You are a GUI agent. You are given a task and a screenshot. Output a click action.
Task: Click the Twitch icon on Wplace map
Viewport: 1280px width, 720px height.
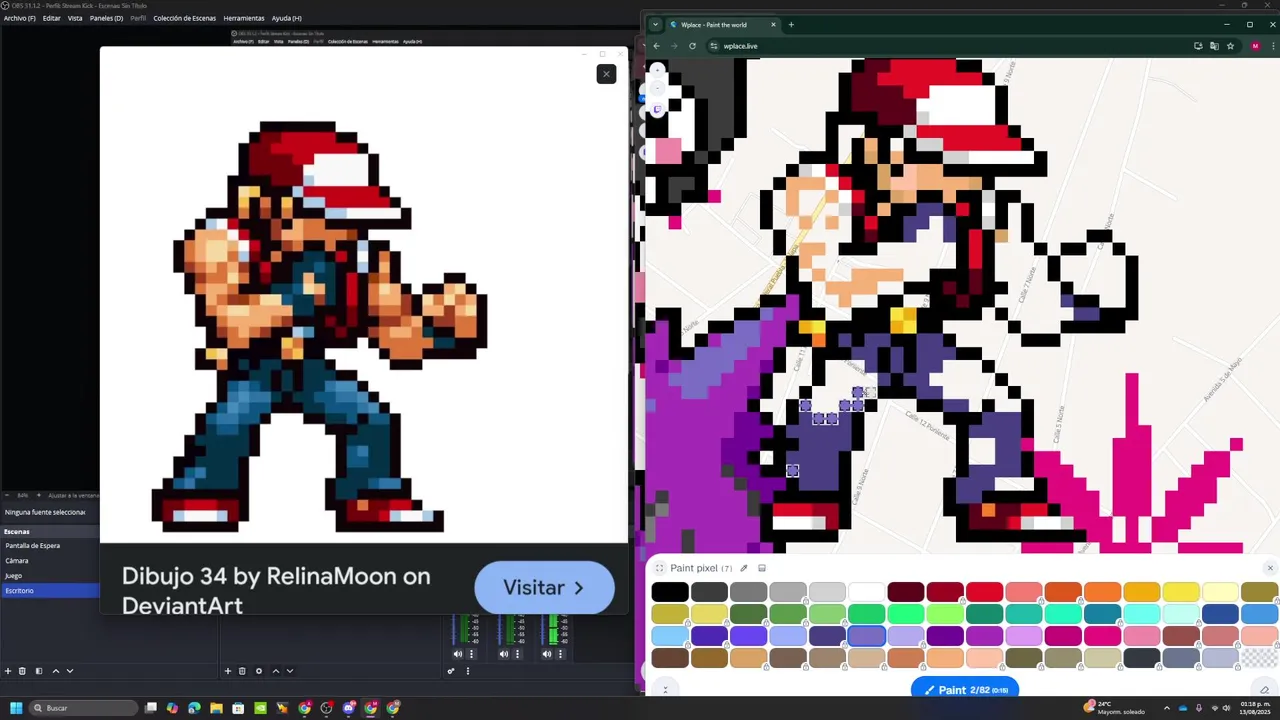(657, 109)
